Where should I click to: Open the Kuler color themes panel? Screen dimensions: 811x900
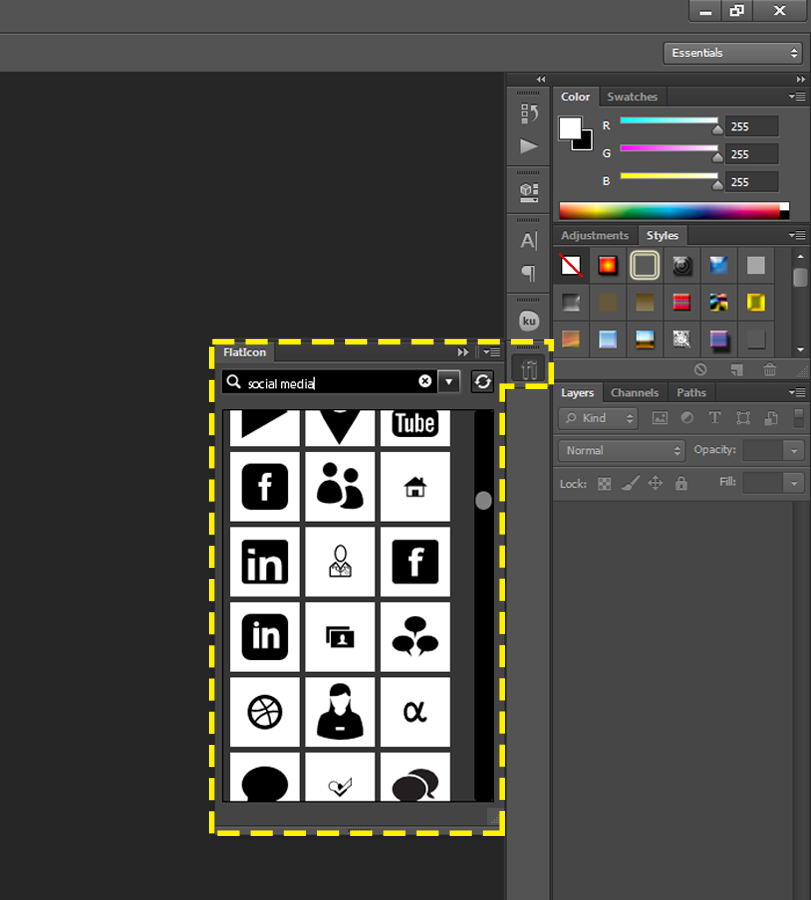coord(528,320)
